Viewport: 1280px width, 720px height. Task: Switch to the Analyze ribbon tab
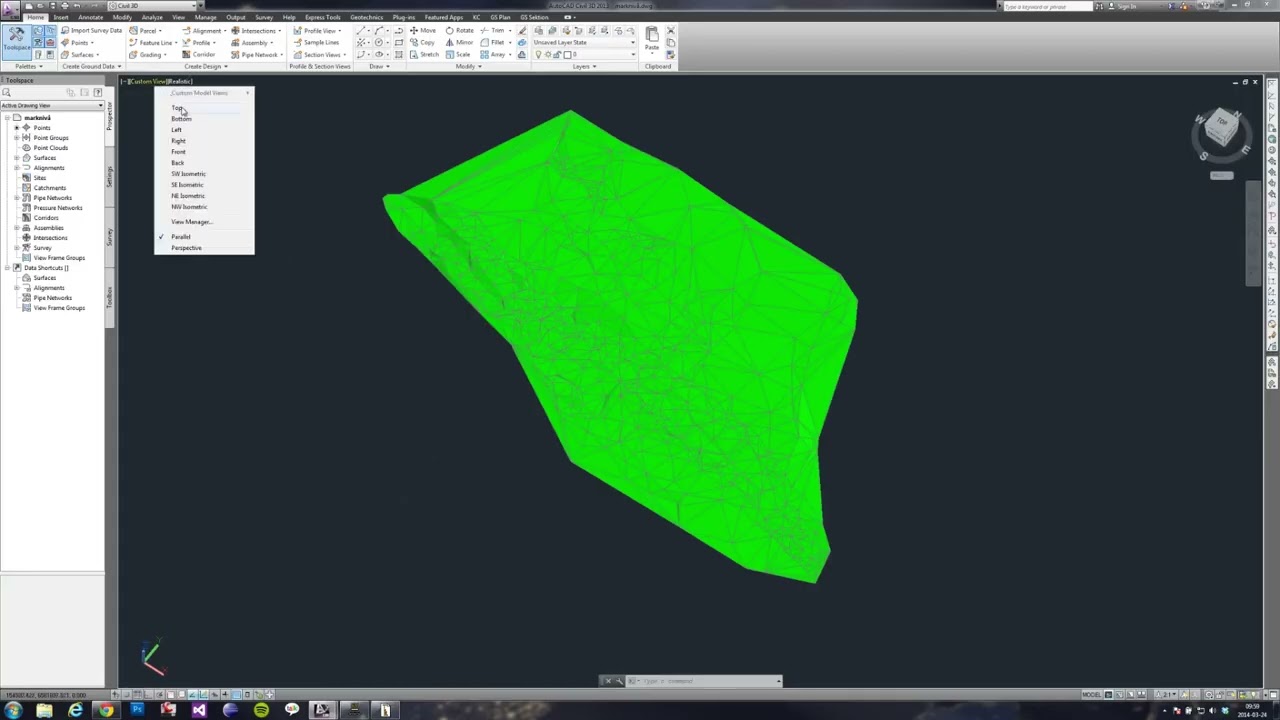(x=152, y=17)
